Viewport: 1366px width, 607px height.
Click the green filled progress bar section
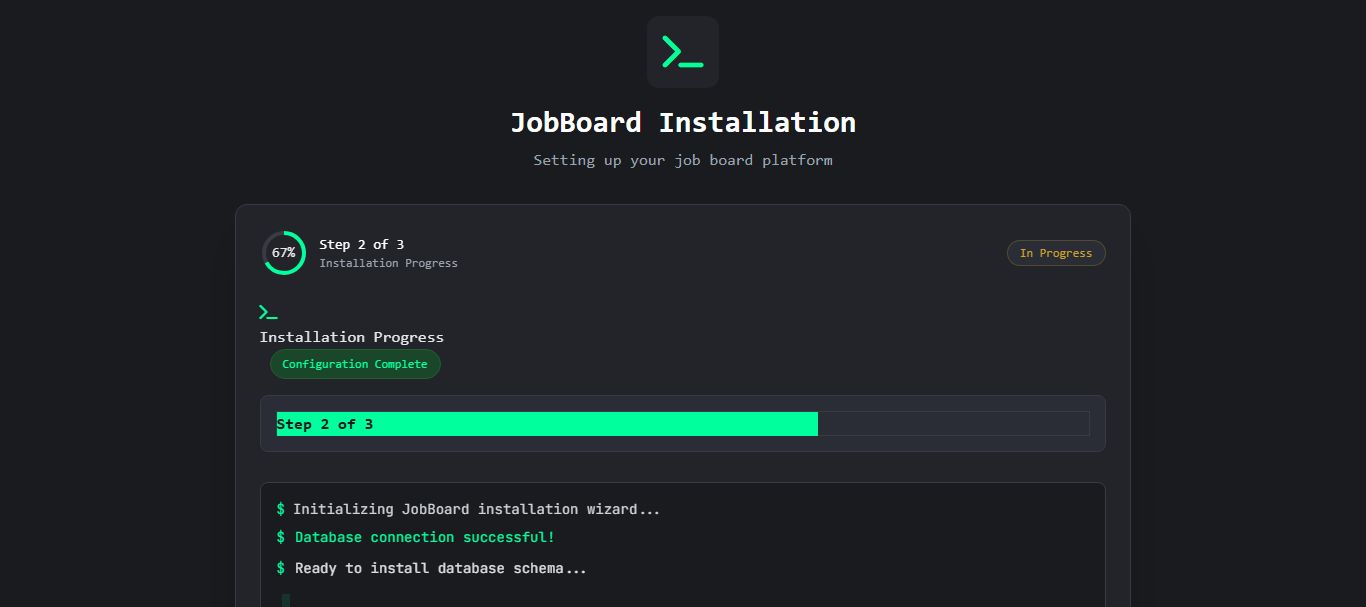pyautogui.click(x=600, y=424)
